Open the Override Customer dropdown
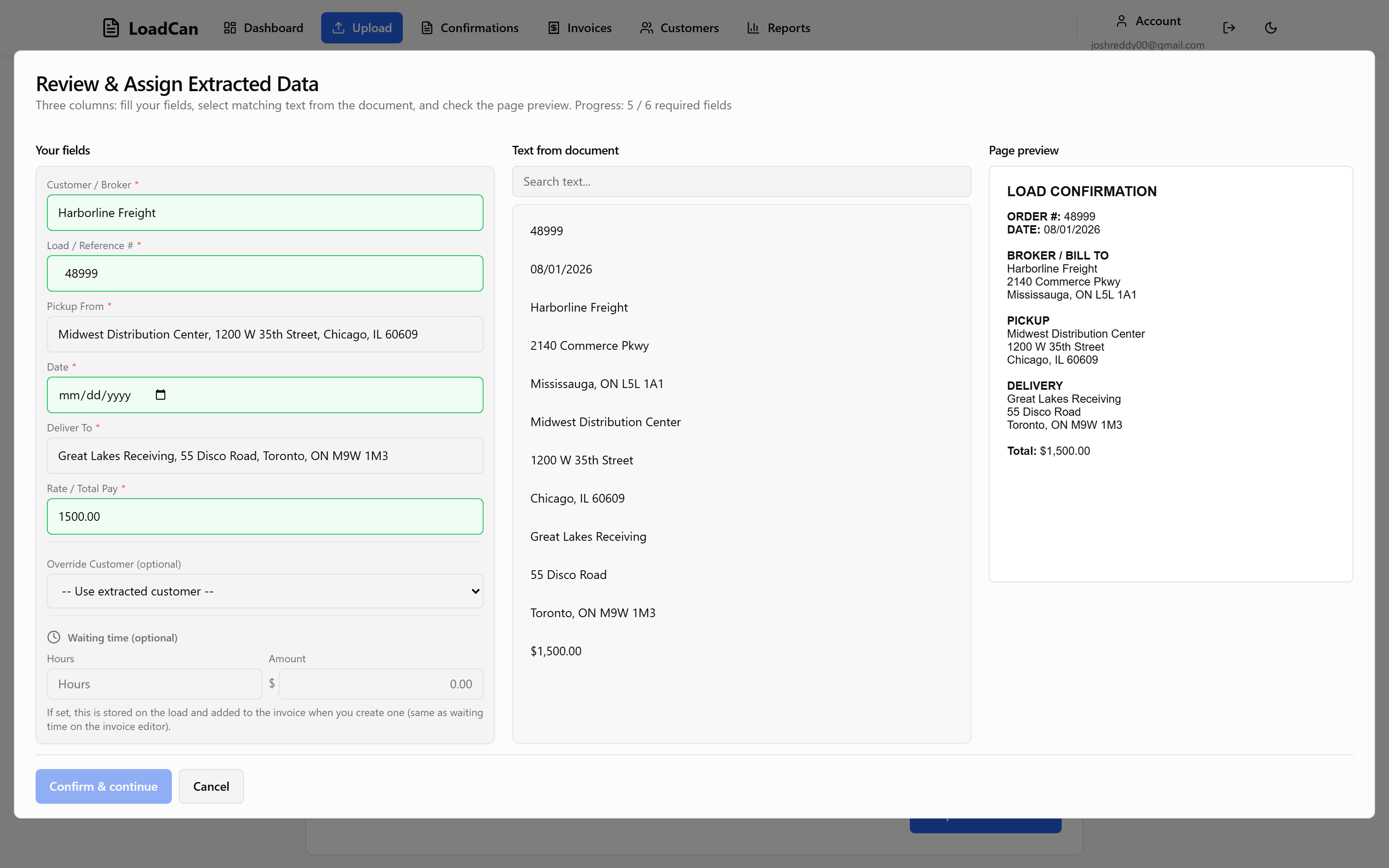Viewport: 1389px width, 868px height. [x=265, y=591]
